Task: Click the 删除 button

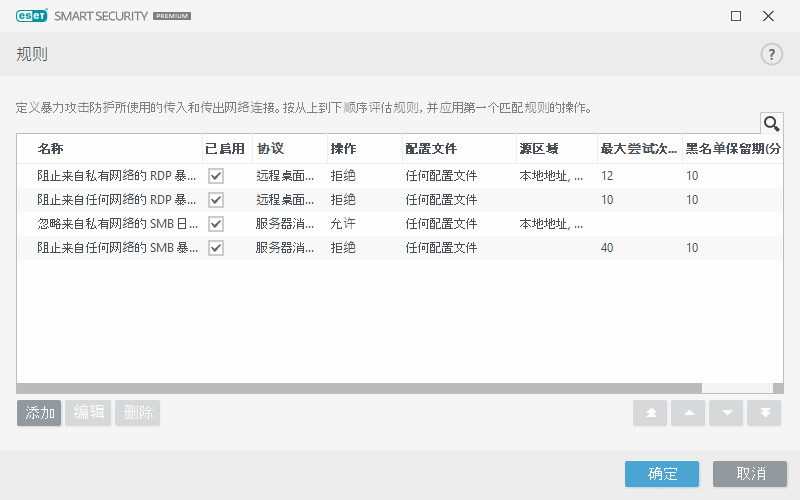Action: pyautogui.click(x=138, y=413)
